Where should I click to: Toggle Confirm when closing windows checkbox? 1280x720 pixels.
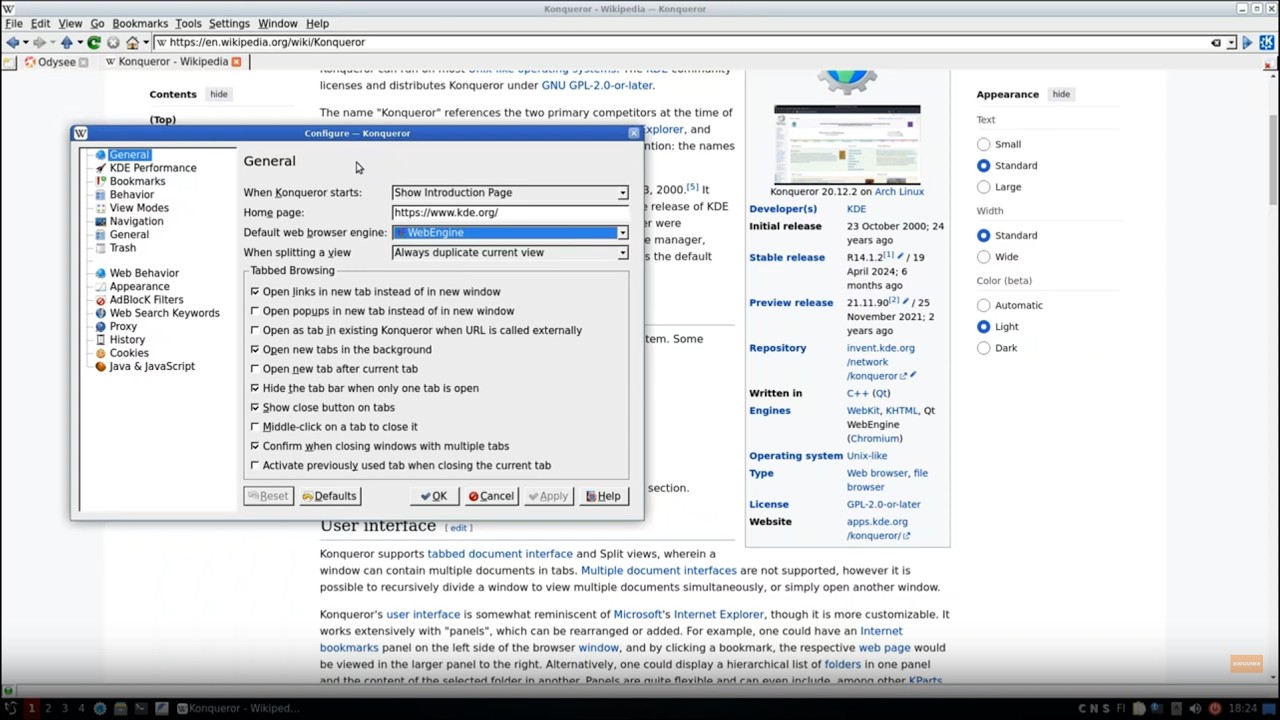pyautogui.click(x=254, y=446)
